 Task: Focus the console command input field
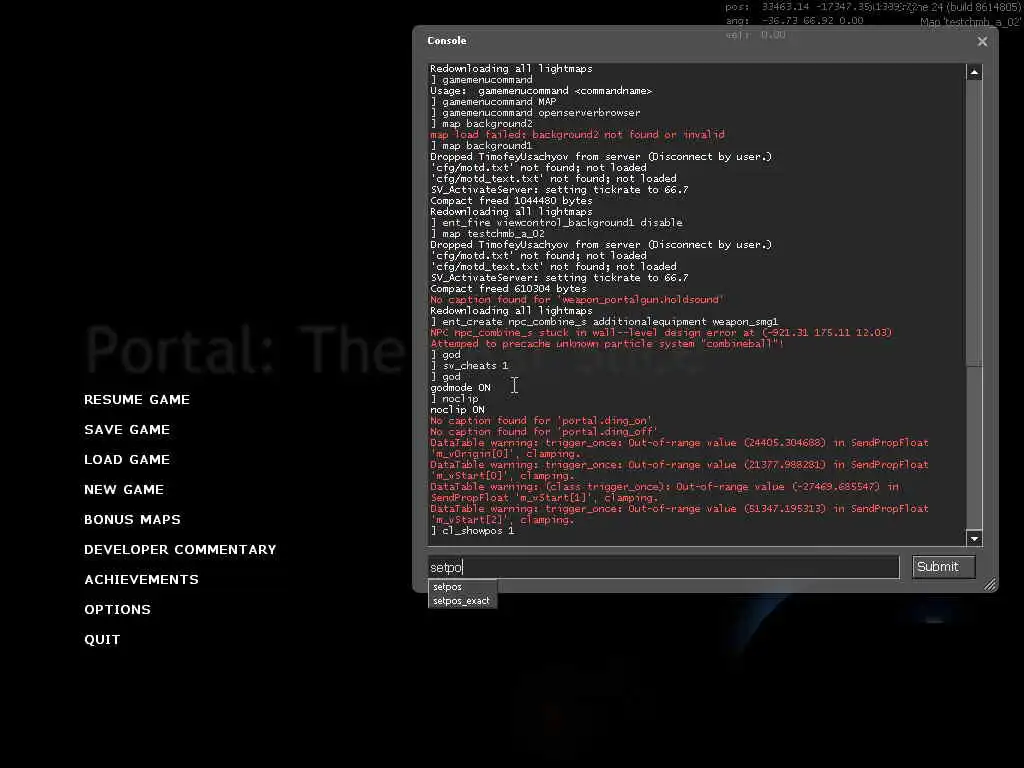(x=664, y=567)
